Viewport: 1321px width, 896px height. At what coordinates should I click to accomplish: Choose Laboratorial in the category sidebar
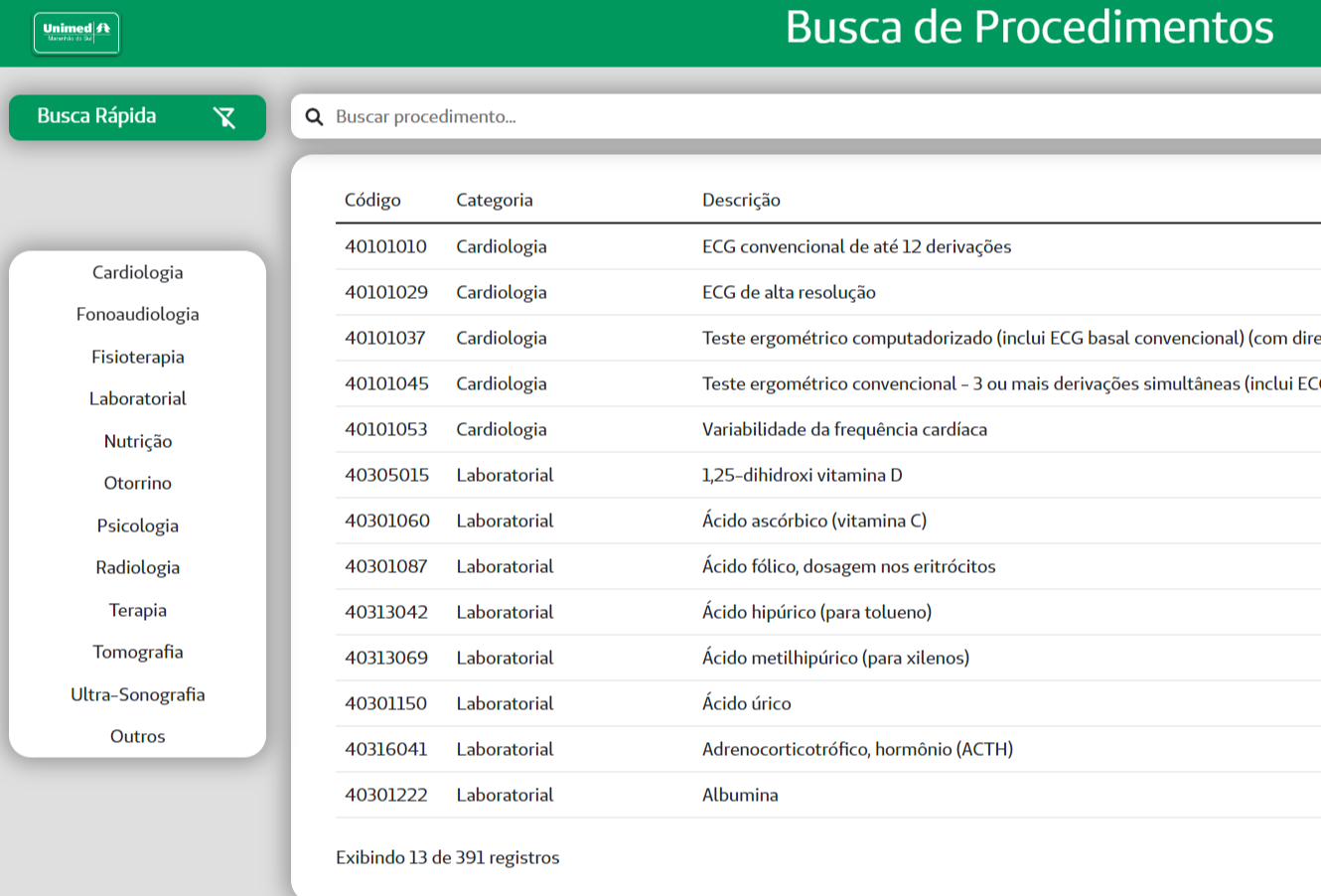(x=137, y=398)
